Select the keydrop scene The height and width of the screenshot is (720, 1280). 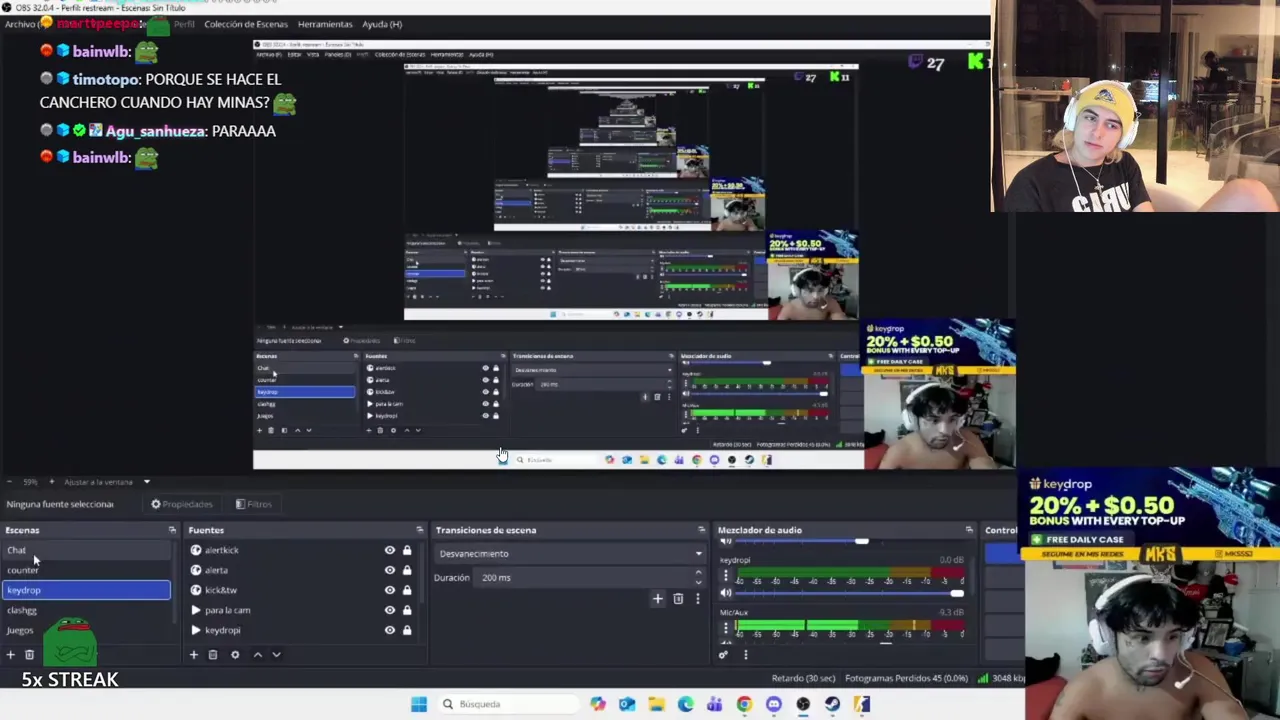click(x=86, y=590)
